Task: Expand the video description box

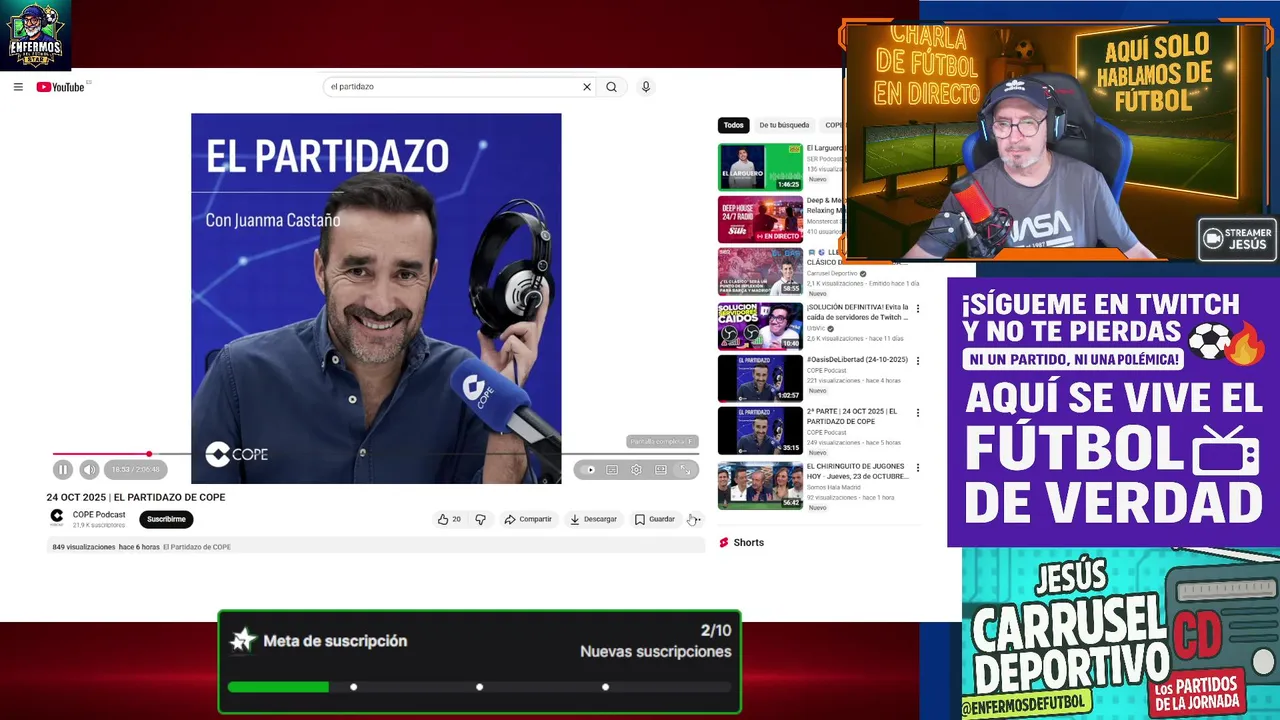Action: tap(376, 547)
